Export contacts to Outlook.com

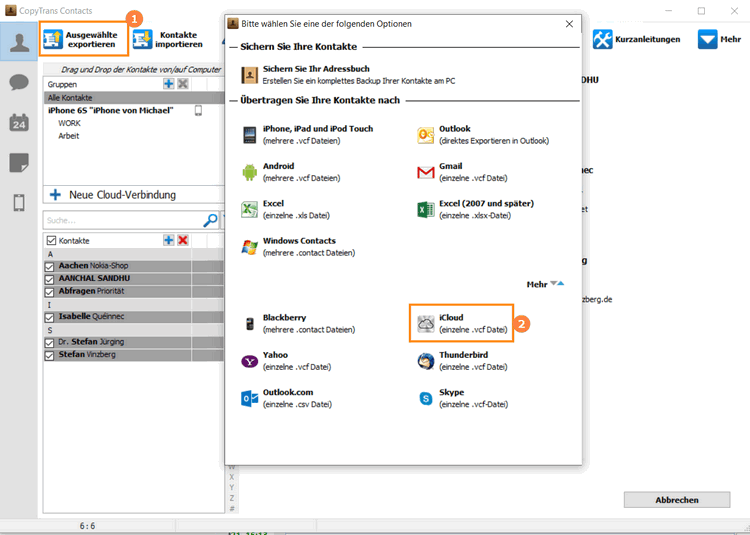(x=287, y=398)
